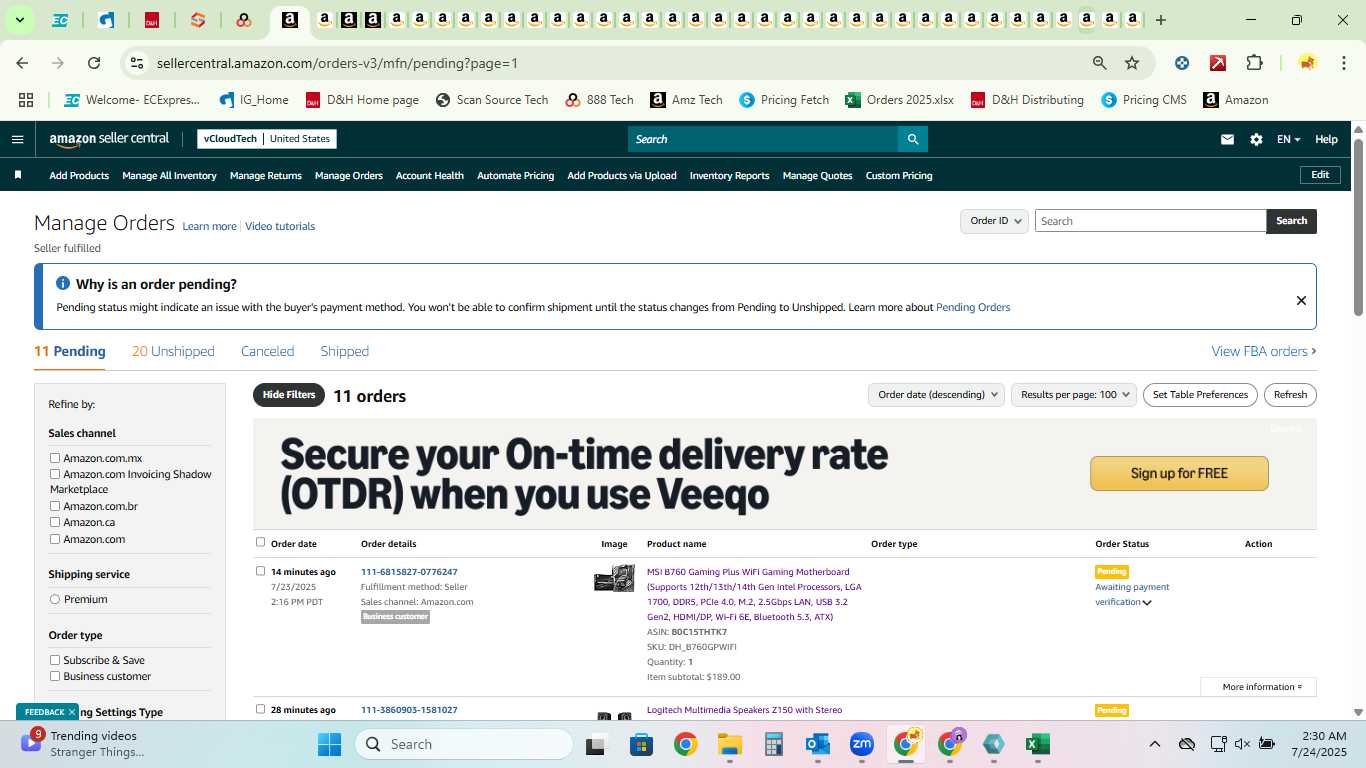Open the Chrome apps grid in the bookmarks bar

point(26,100)
